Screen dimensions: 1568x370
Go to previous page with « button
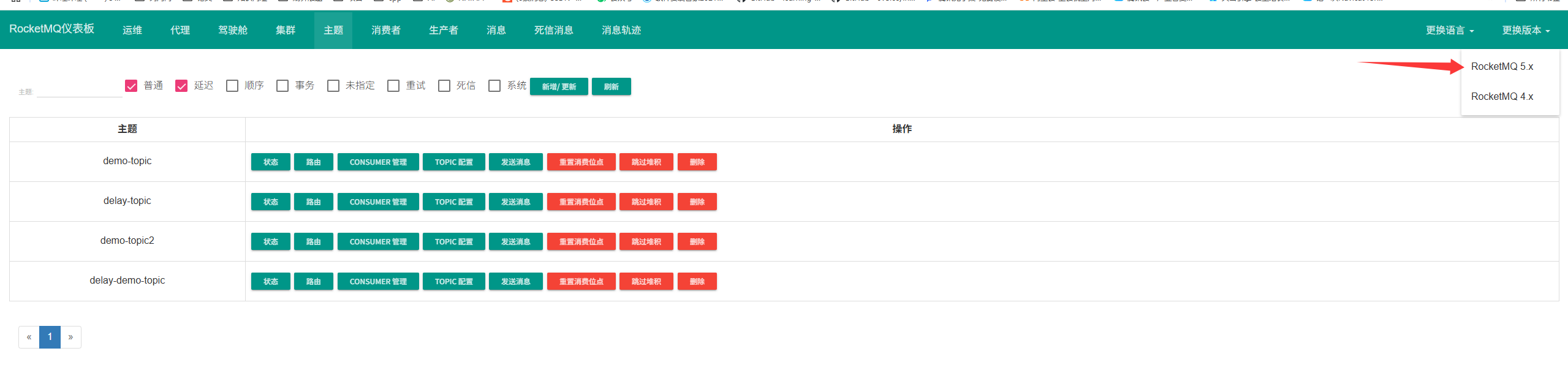coord(29,337)
